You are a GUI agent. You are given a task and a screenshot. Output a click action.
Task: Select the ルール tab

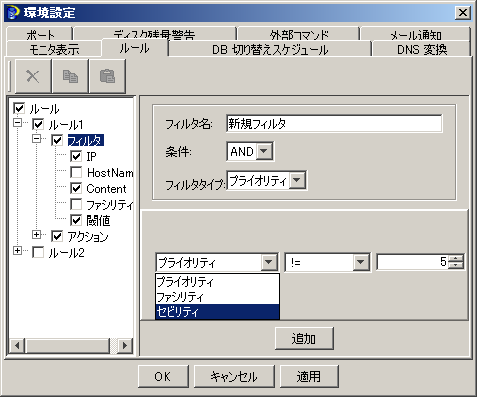135,48
